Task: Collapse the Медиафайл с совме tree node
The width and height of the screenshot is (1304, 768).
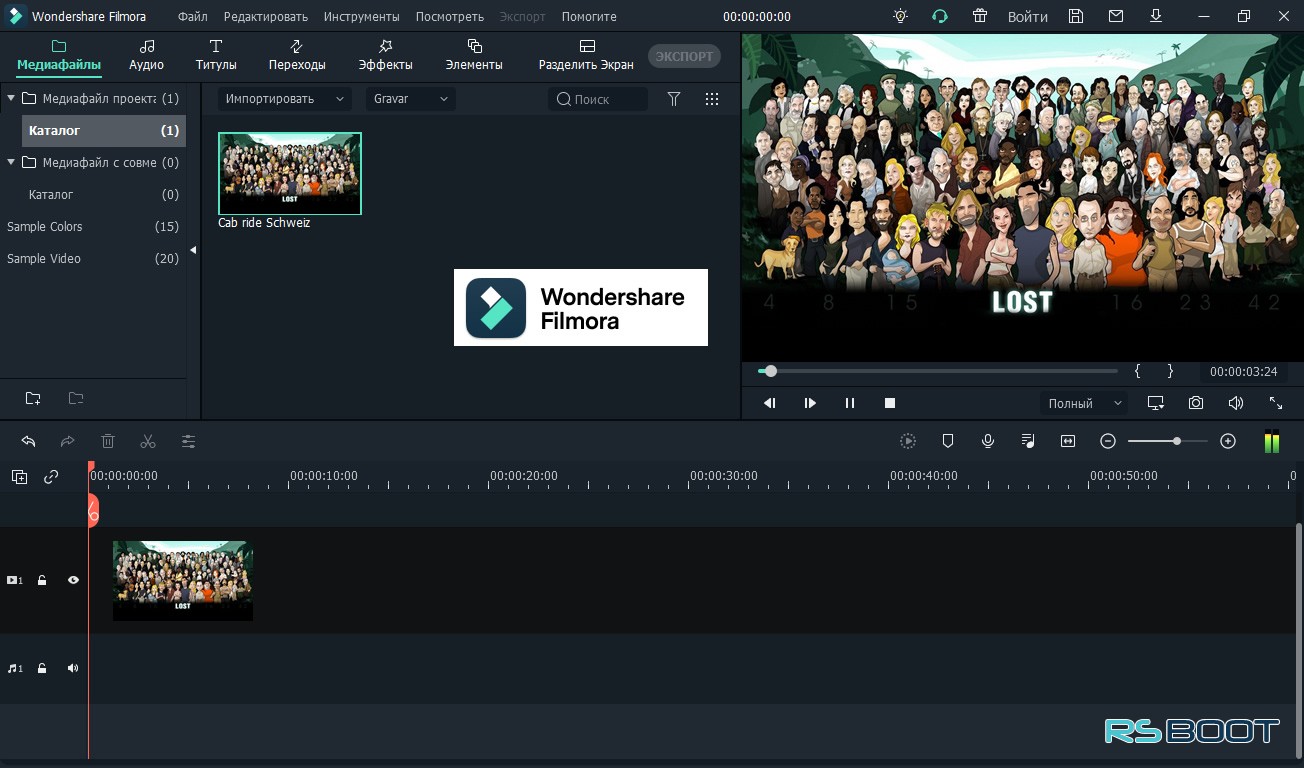Action: click(x=11, y=162)
